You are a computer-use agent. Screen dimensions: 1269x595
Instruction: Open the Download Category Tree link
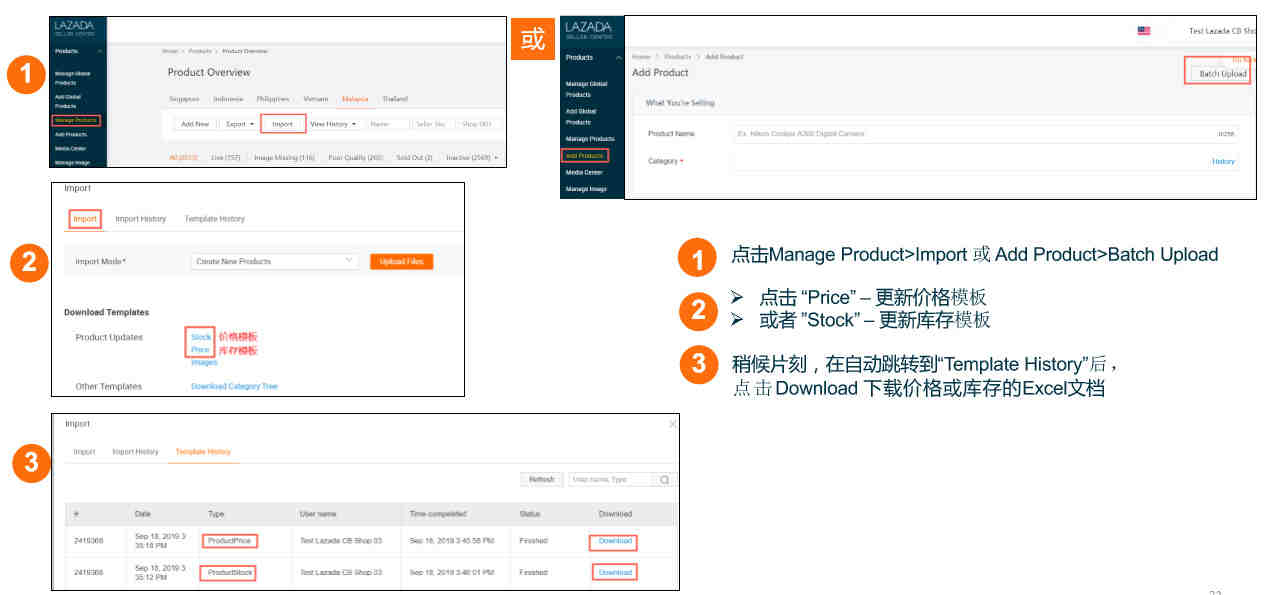click(234, 386)
